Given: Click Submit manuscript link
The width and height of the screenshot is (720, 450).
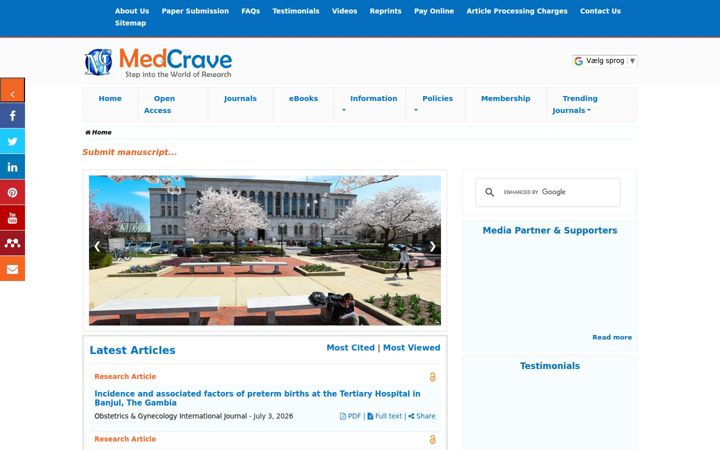Looking at the screenshot, I should [129, 152].
